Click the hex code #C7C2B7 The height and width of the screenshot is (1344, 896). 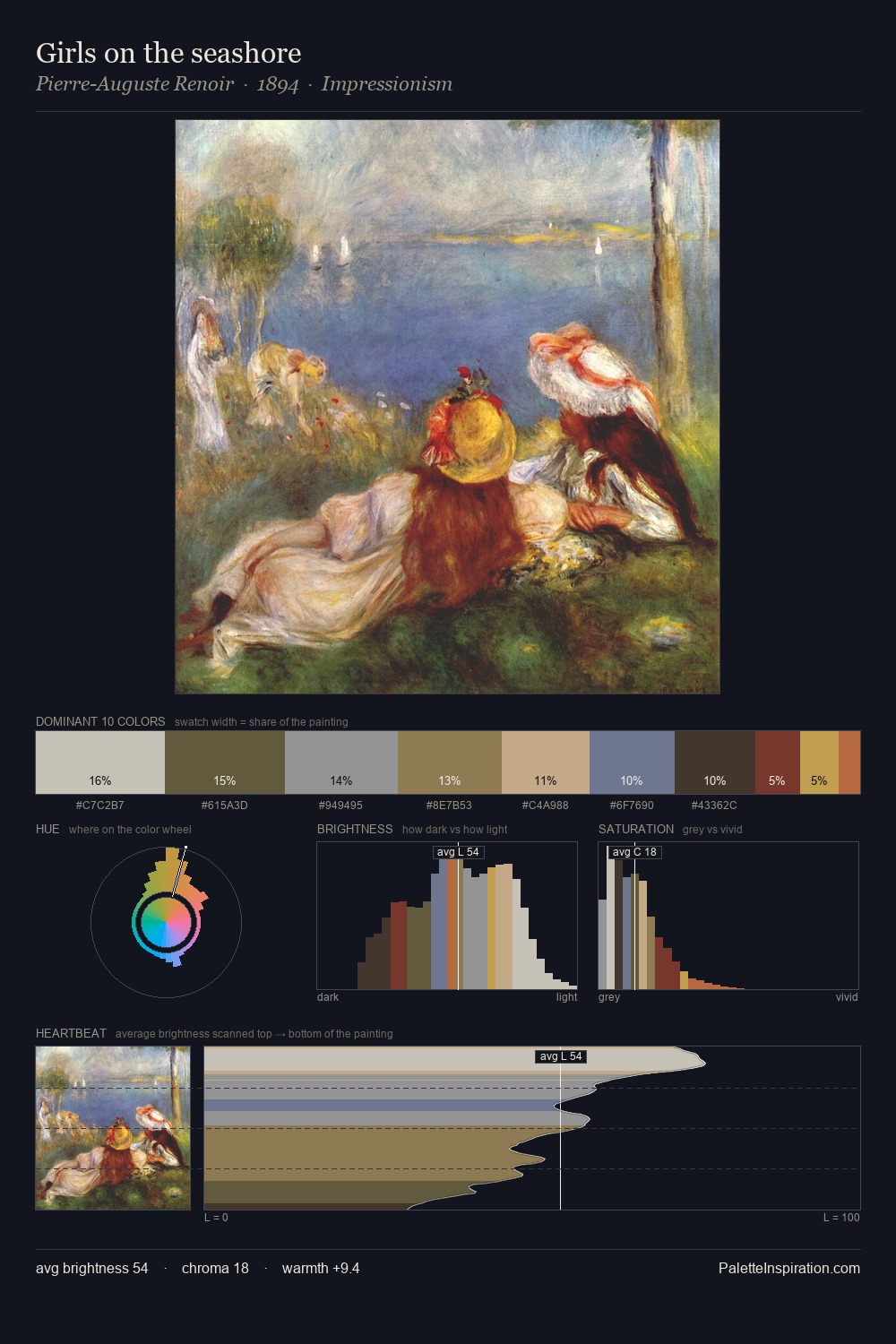pyautogui.click(x=100, y=806)
